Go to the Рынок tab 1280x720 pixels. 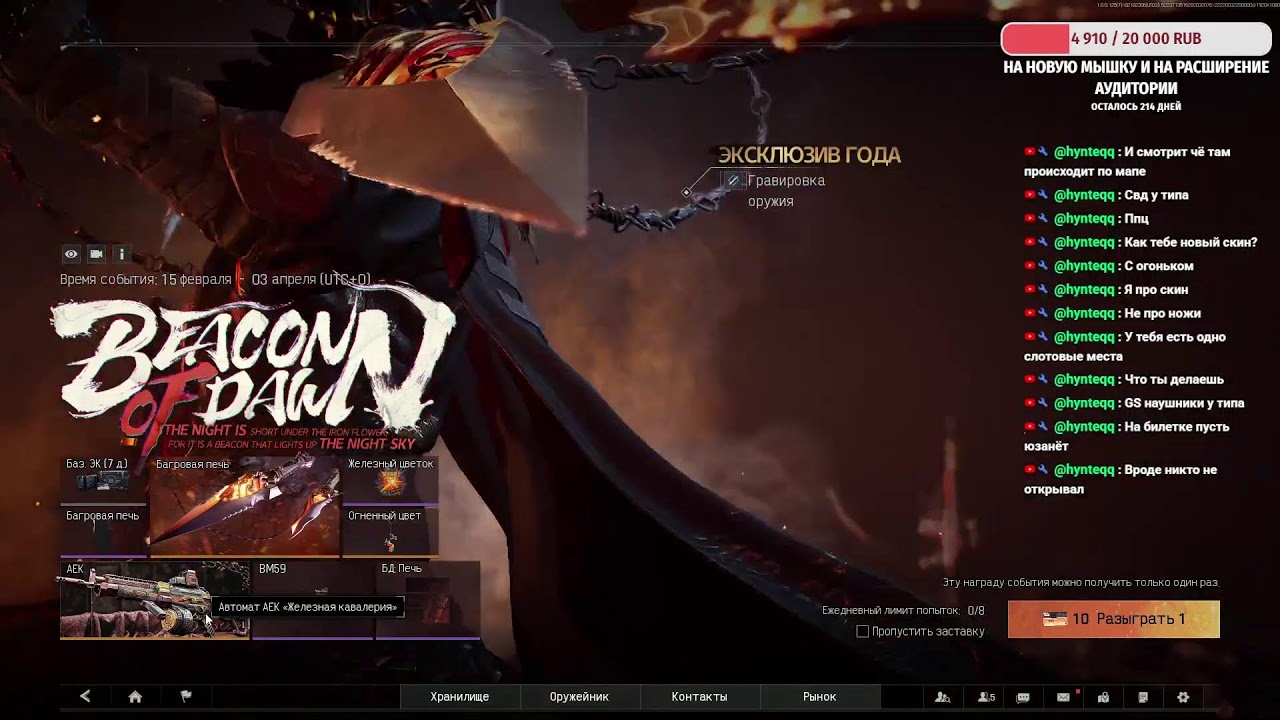point(819,697)
